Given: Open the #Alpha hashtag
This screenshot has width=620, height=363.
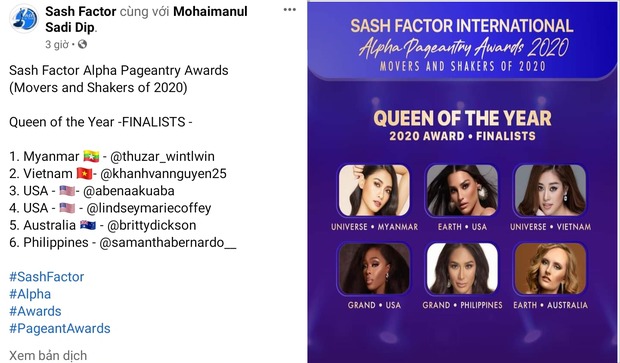Looking at the screenshot, I should pyautogui.click(x=30, y=294).
